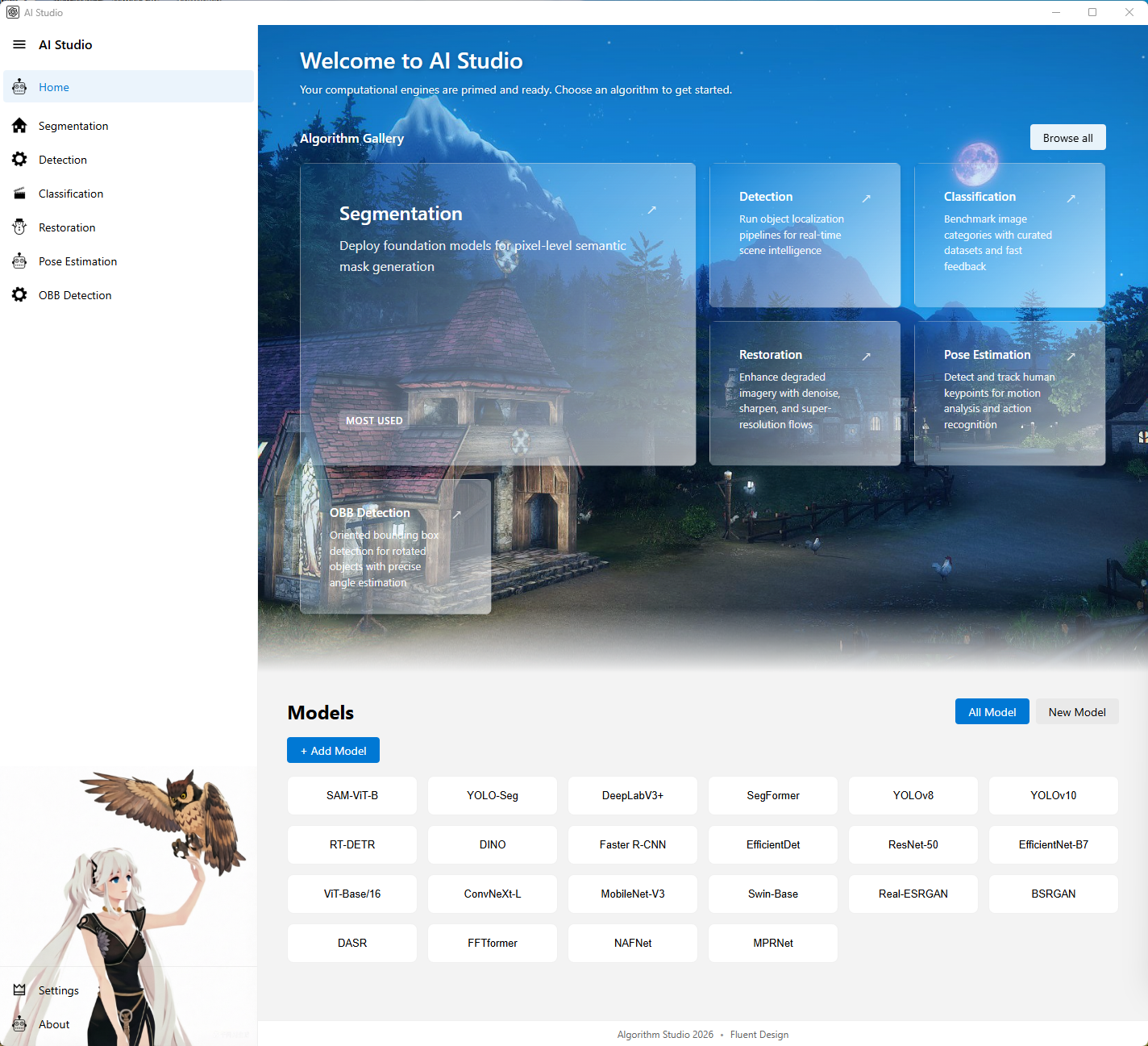Screen dimensions: 1148x1046
Task: Click the gear icon beside OBB Detection
Action: click(x=19, y=295)
